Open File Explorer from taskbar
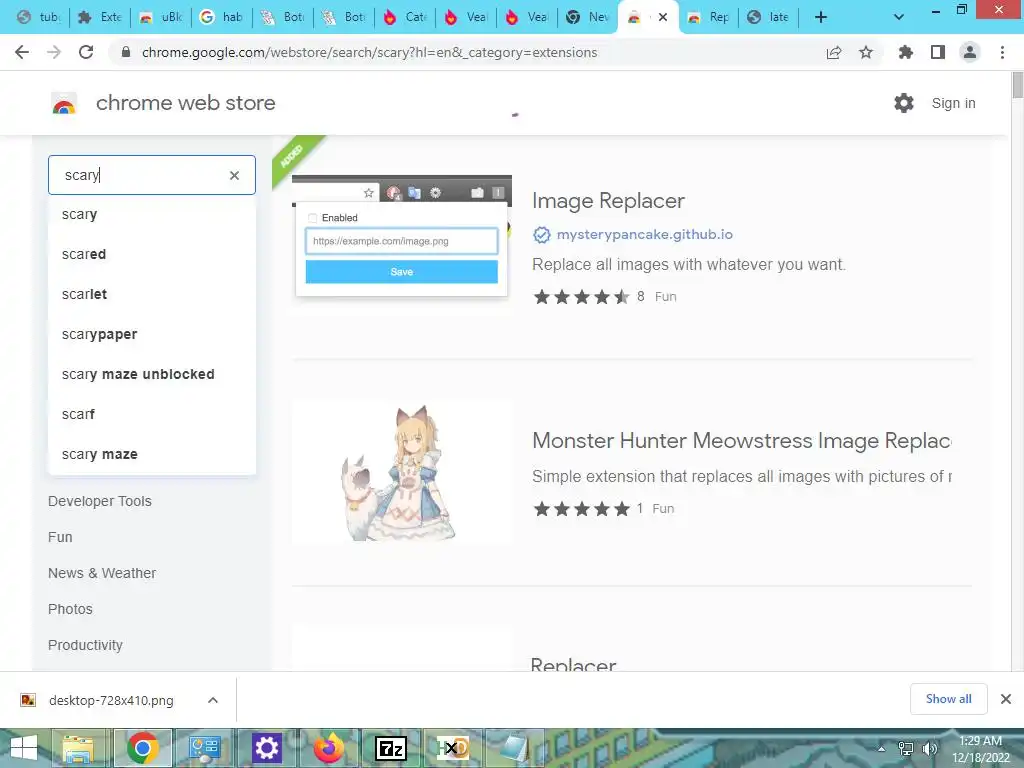The image size is (1024, 768). point(78,748)
